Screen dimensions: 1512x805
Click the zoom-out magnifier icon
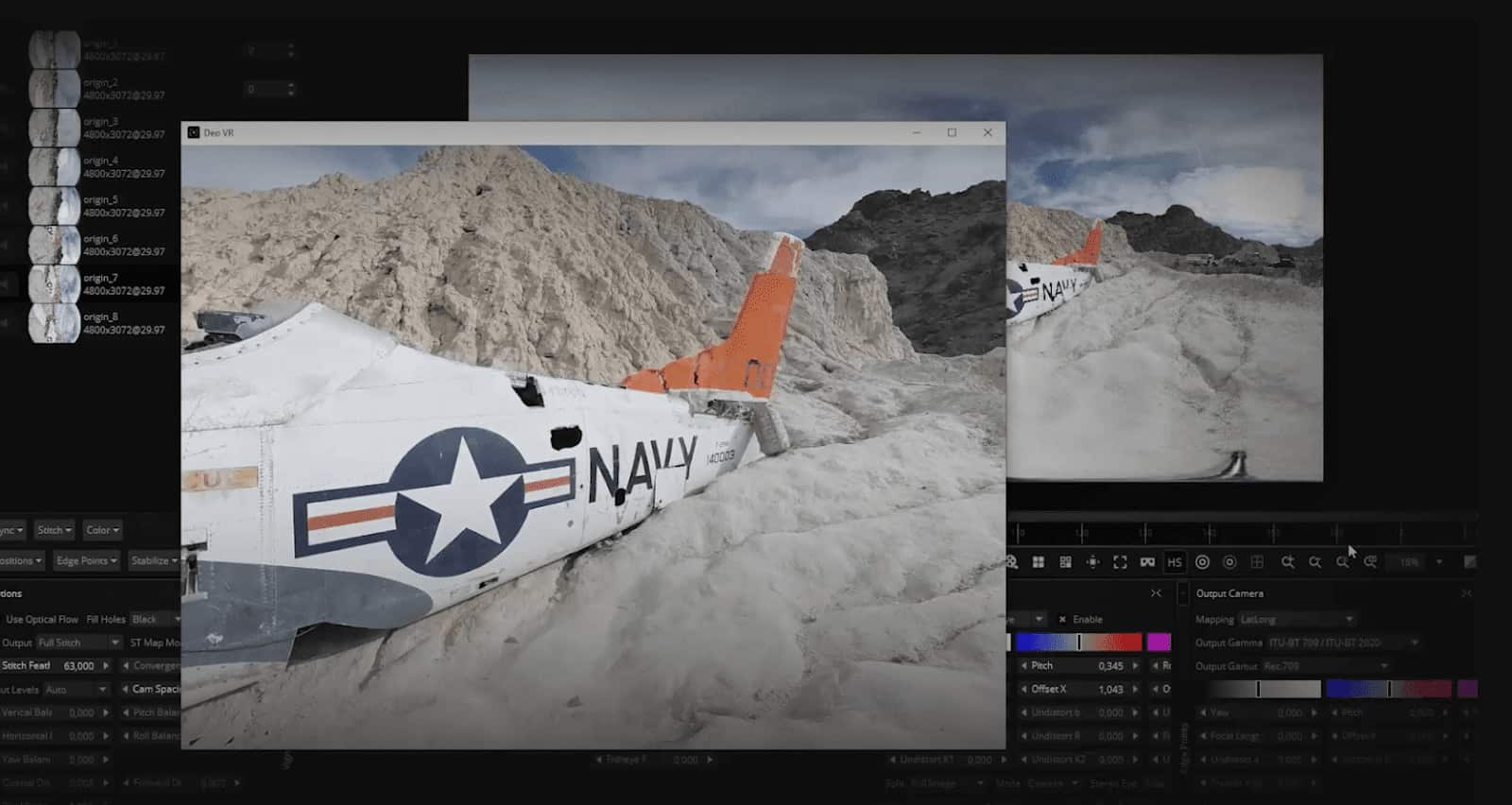coord(1314,562)
